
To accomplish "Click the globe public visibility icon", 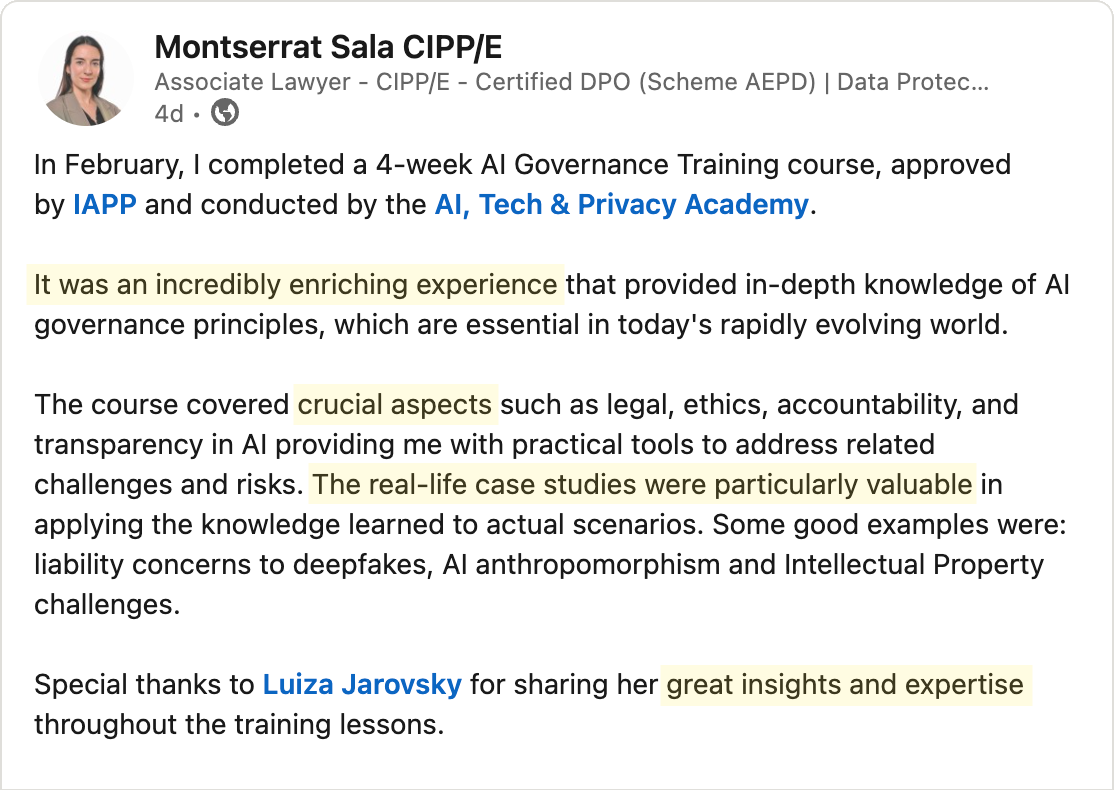I will 225,113.
